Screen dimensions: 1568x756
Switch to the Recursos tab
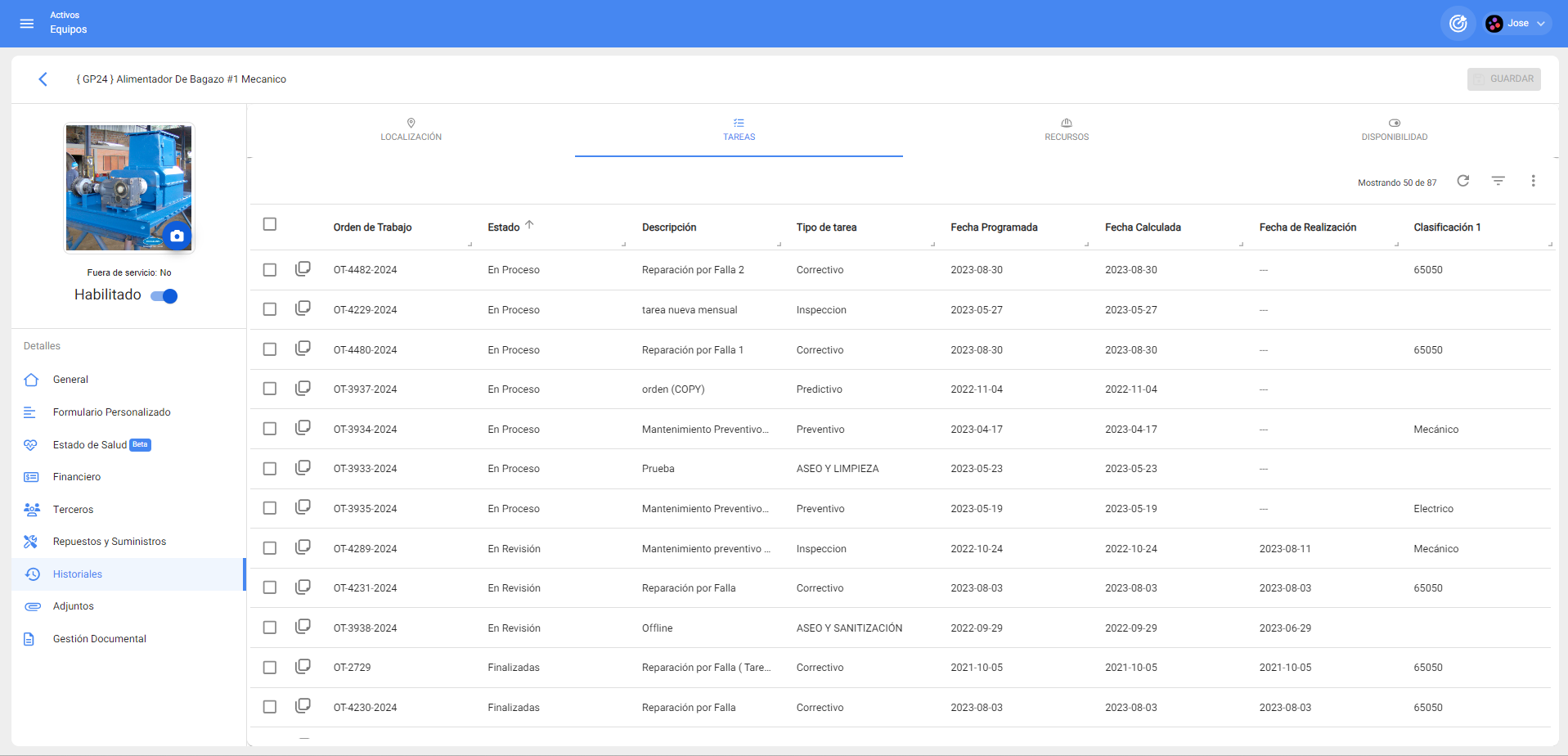tap(1066, 129)
